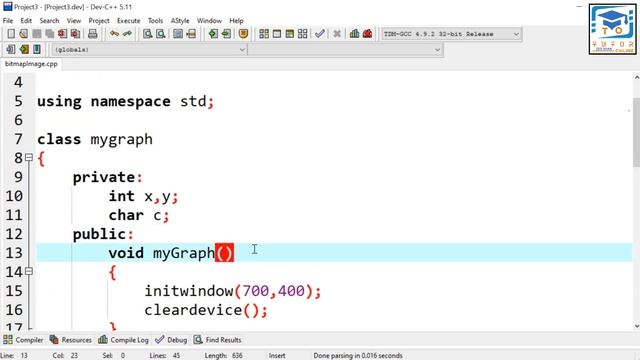Open the Search menu
Viewport: 640px width, 360px height.
pos(49,20)
